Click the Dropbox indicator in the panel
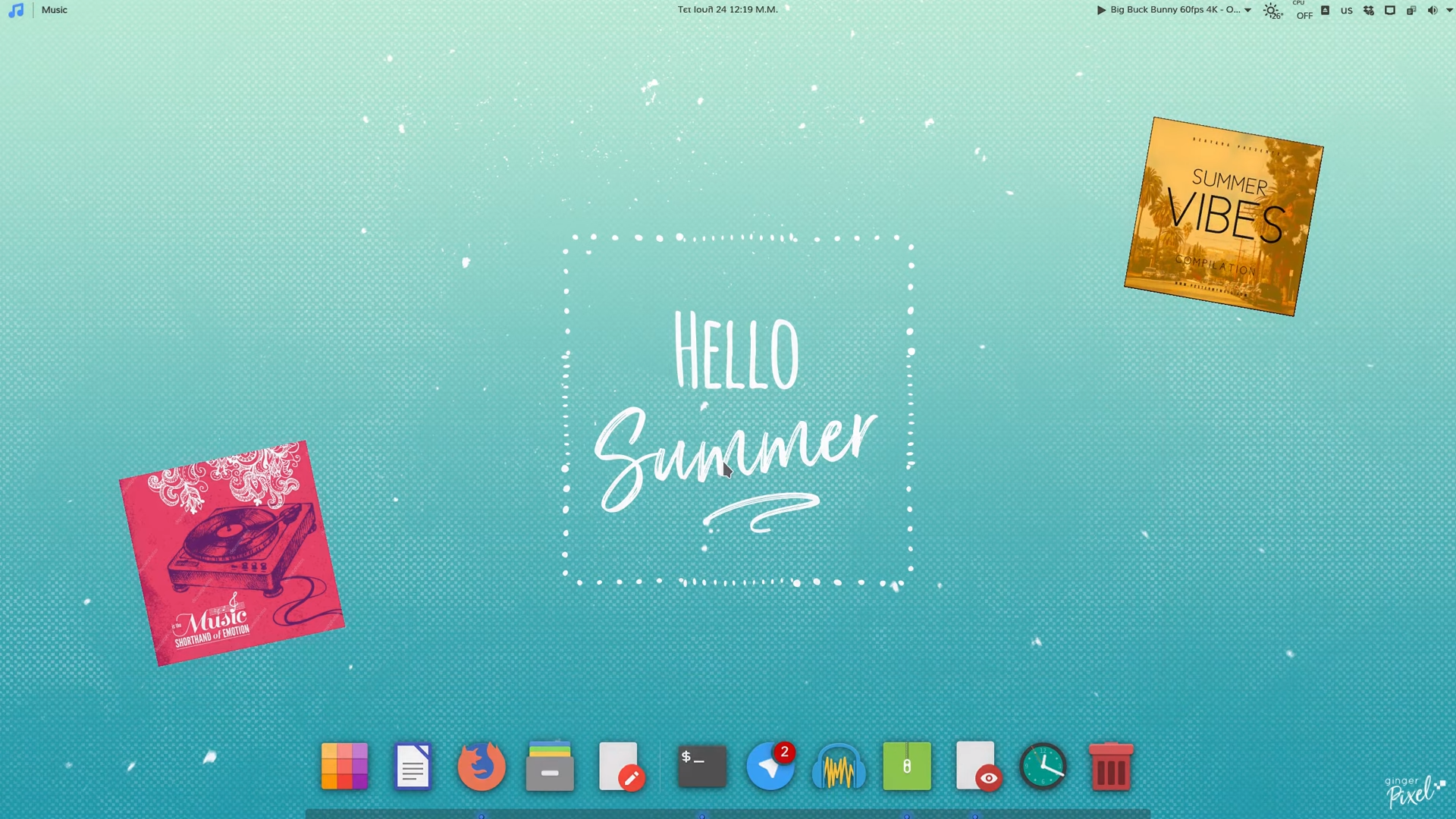Viewport: 1456px width, 819px height. point(1368,10)
